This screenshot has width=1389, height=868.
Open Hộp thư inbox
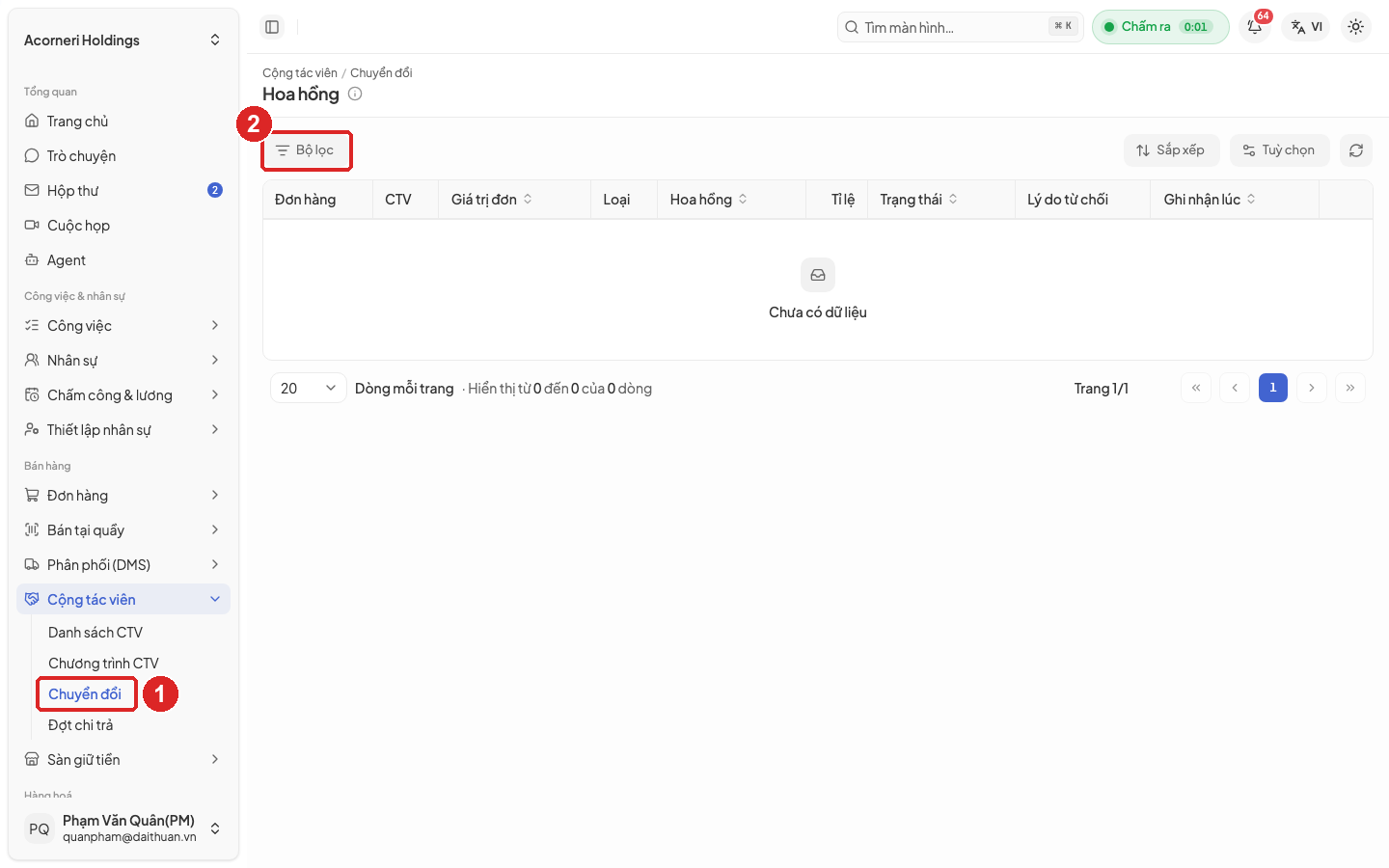pyautogui.click(x=123, y=191)
